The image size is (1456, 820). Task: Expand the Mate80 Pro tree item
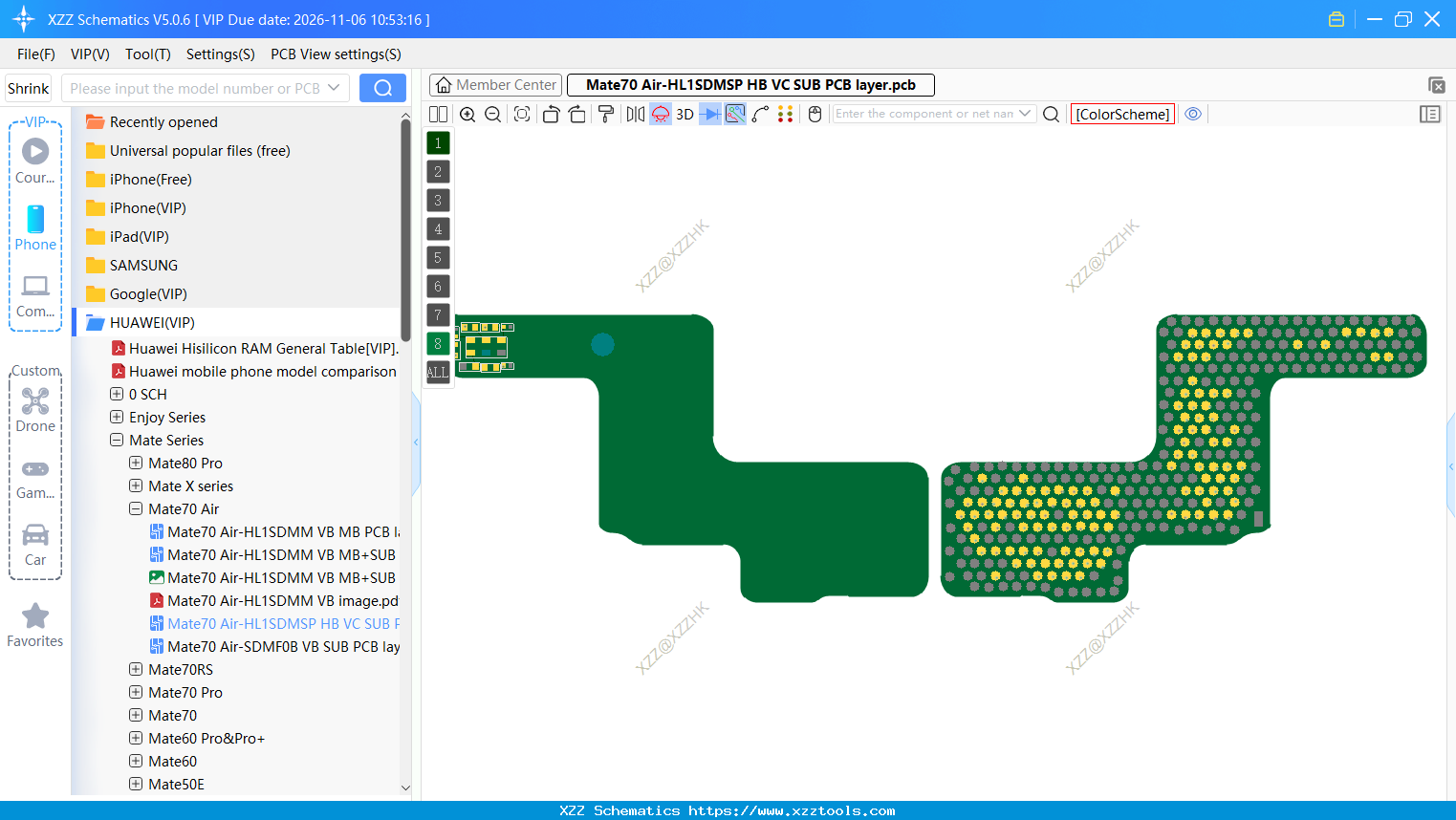tap(135, 463)
